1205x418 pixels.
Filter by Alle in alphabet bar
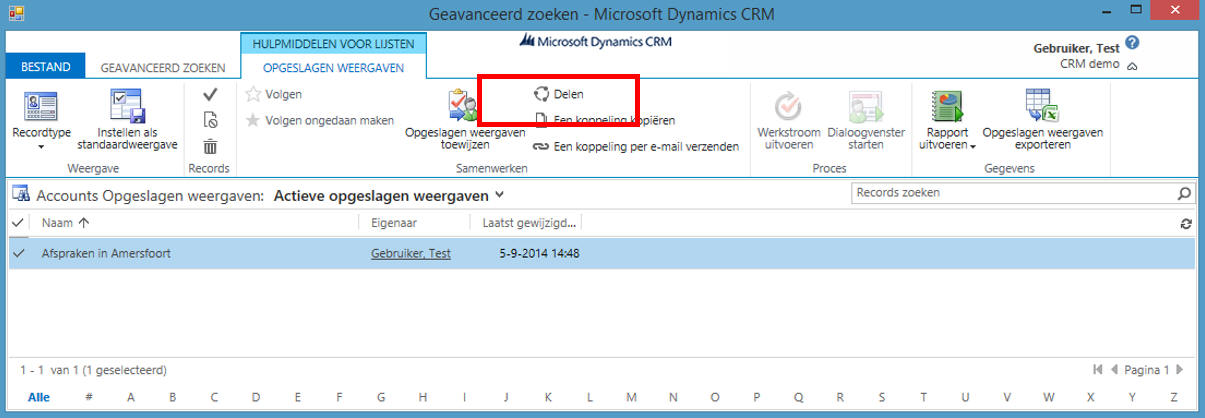click(39, 397)
